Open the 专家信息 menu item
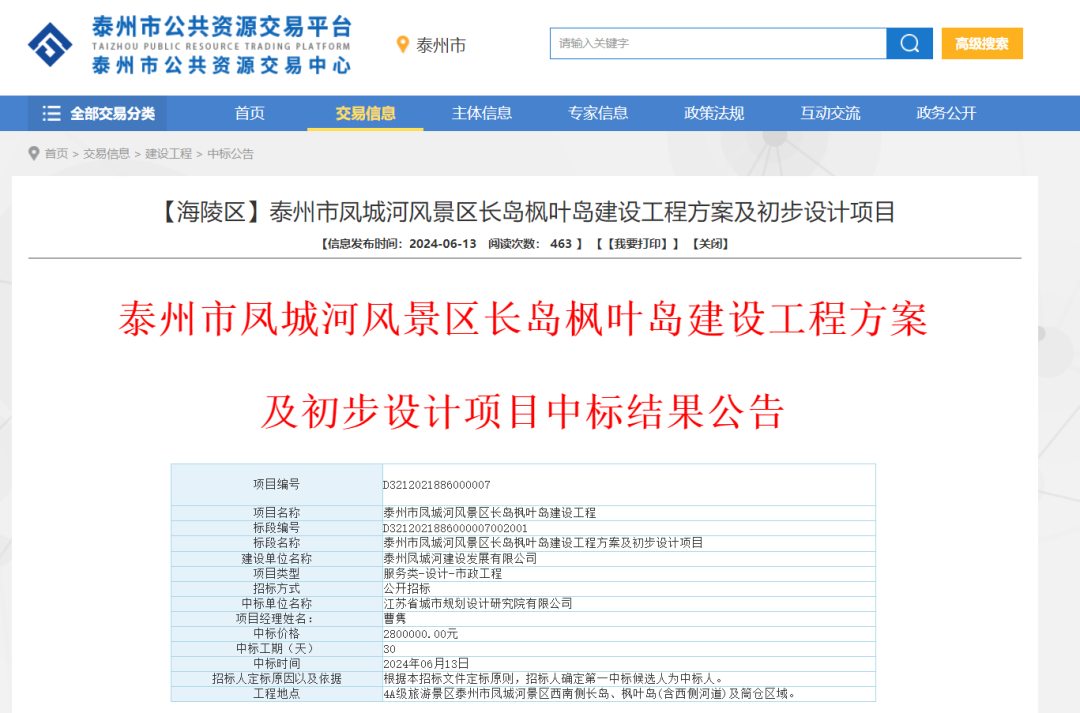The image size is (1080, 713). tap(598, 114)
